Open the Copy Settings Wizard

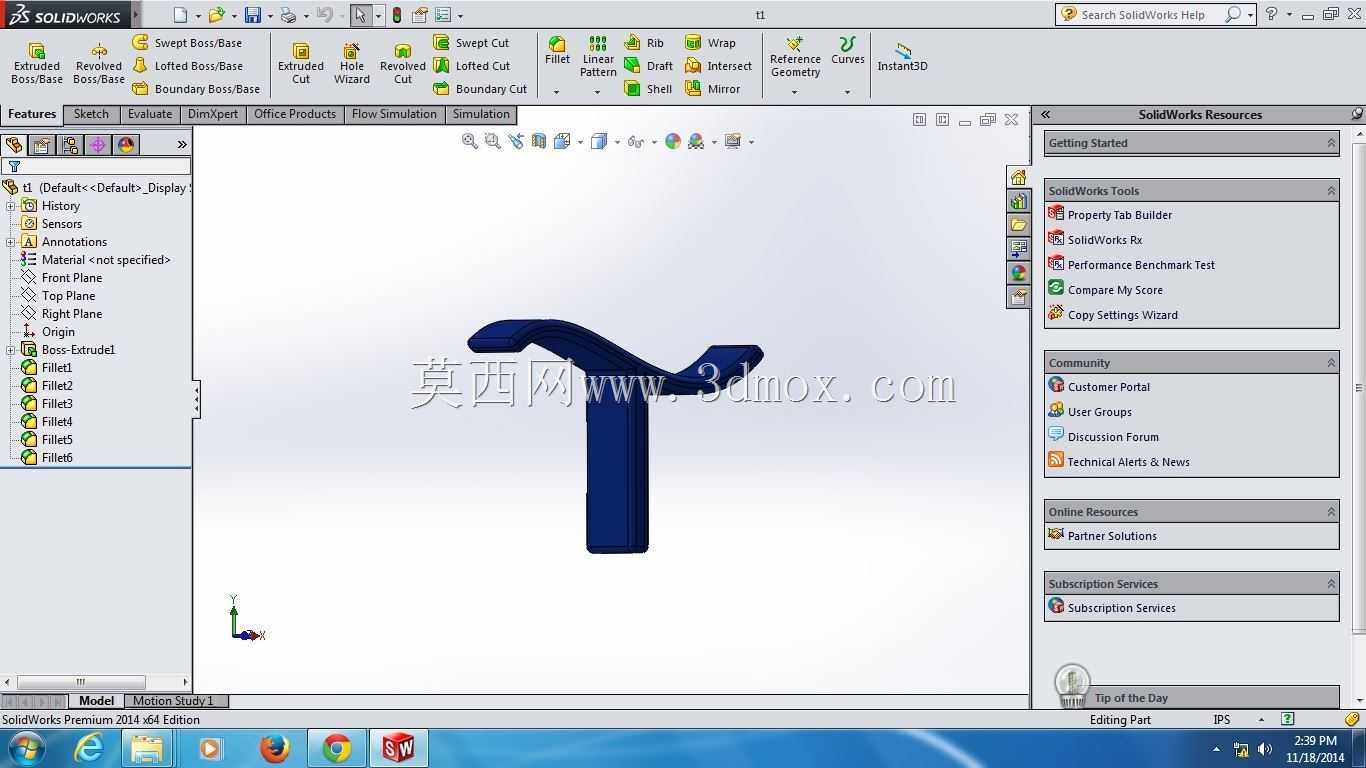[1123, 315]
